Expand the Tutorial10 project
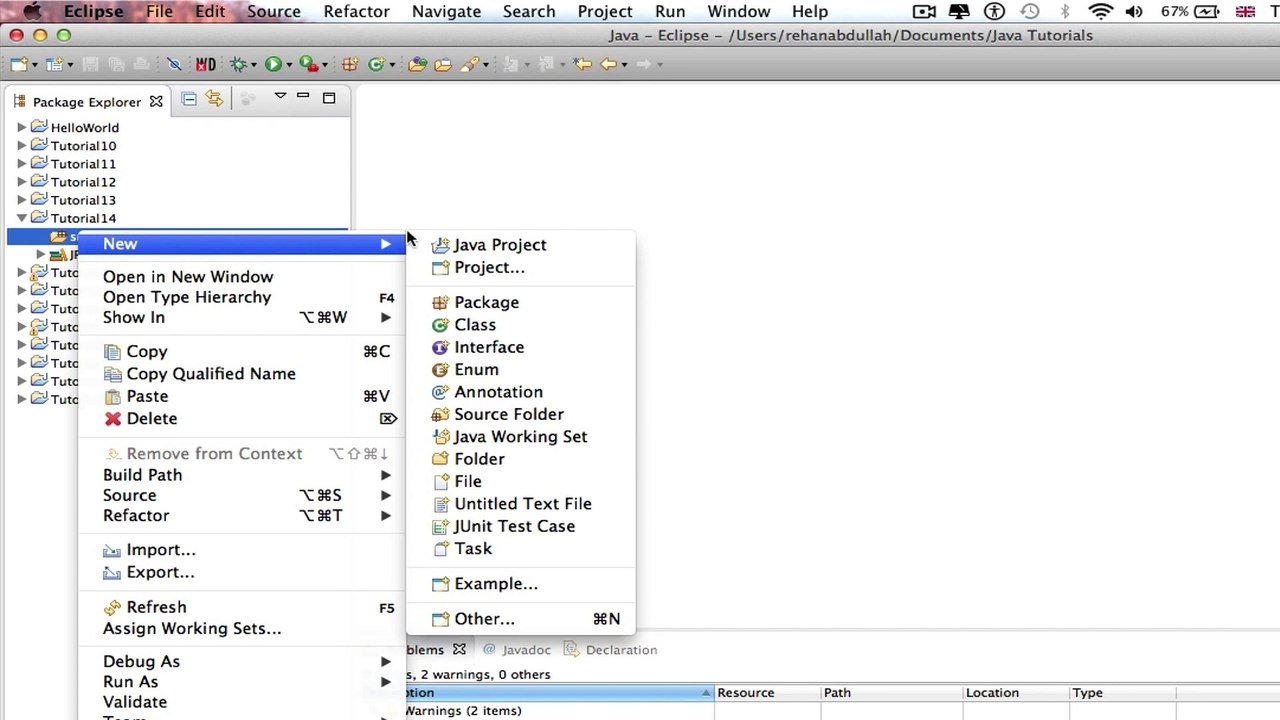 pyautogui.click(x=22, y=146)
